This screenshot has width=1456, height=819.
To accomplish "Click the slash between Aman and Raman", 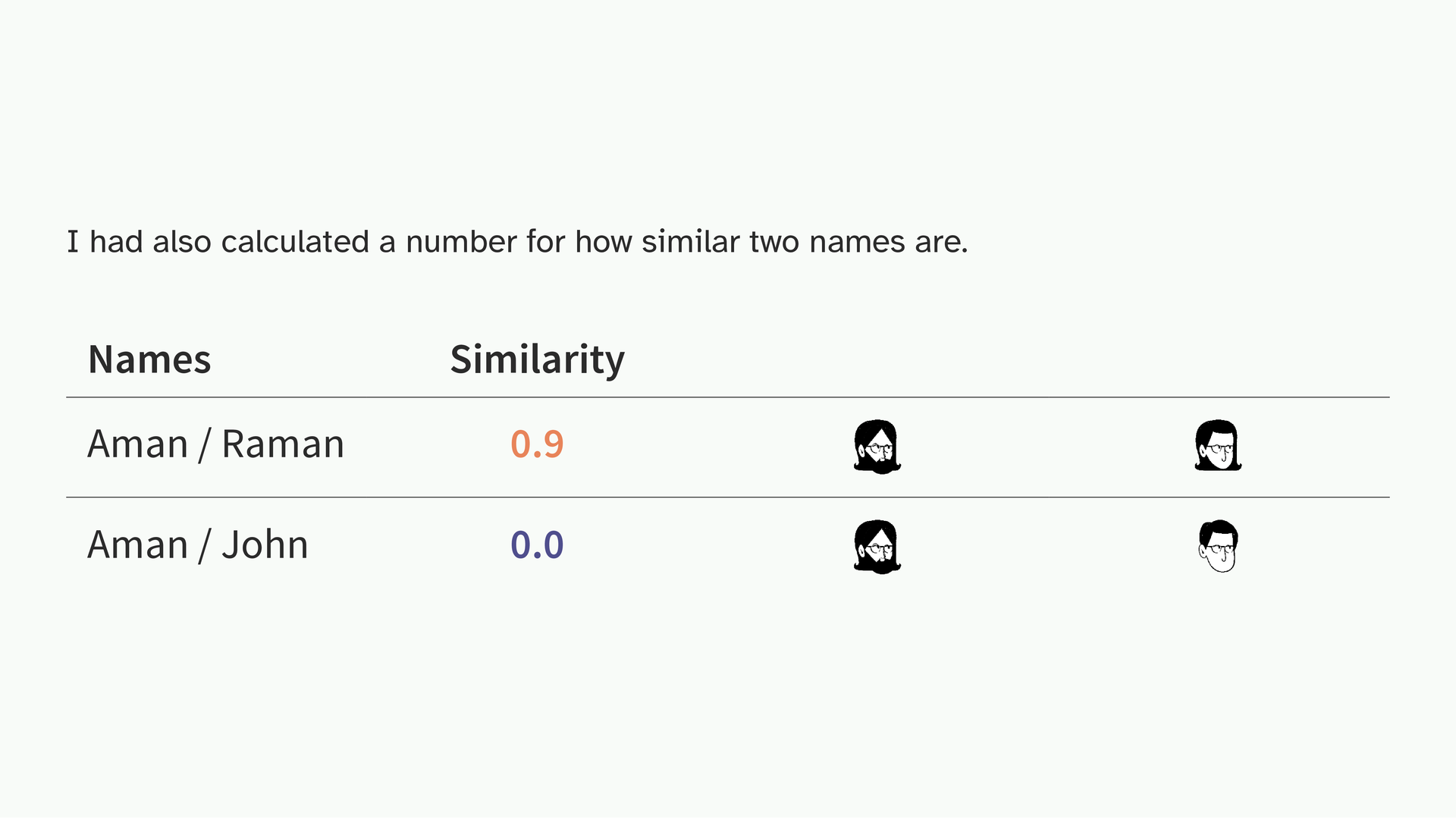I will pyautogui.click(x=204, y=446).
